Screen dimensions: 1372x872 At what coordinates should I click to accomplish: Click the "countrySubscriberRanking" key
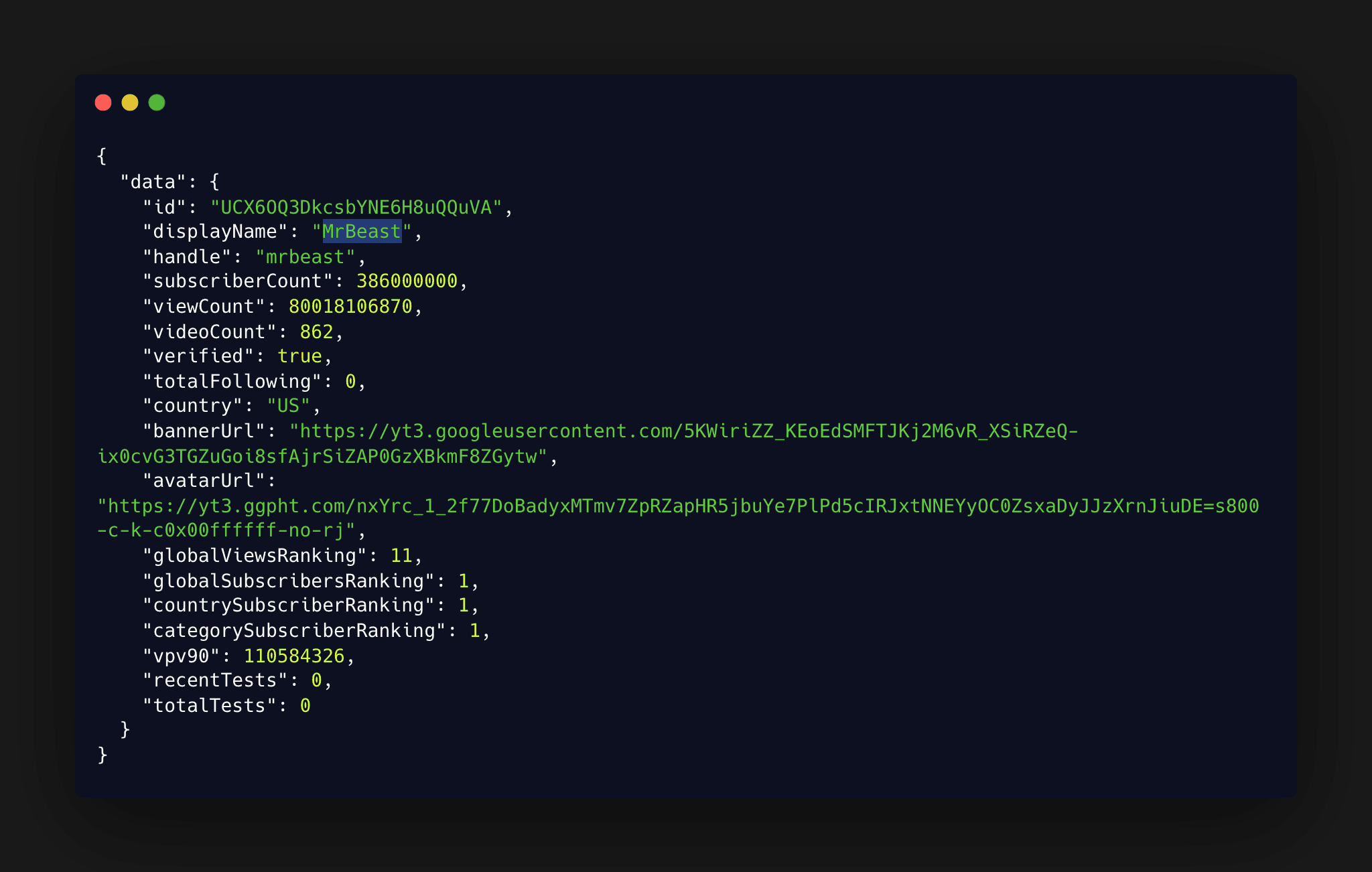click(x=289, y=605)
